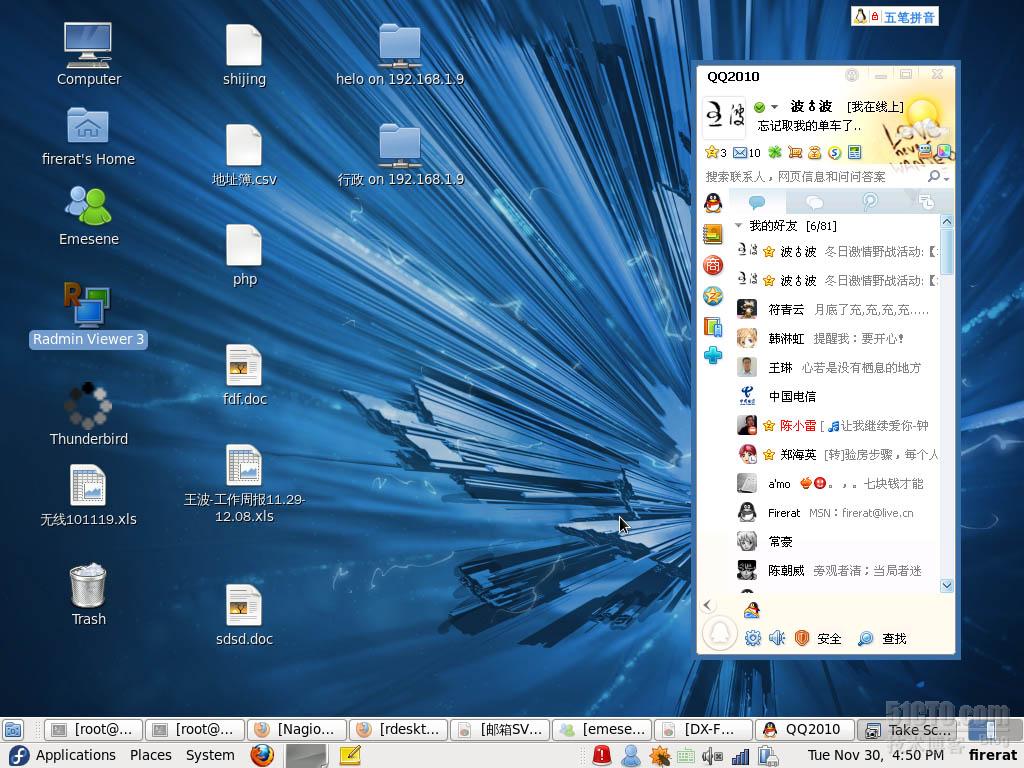Switch to the Take Sc... taskbar window
Screen dimensions: 1024x768
click(906, 729)
